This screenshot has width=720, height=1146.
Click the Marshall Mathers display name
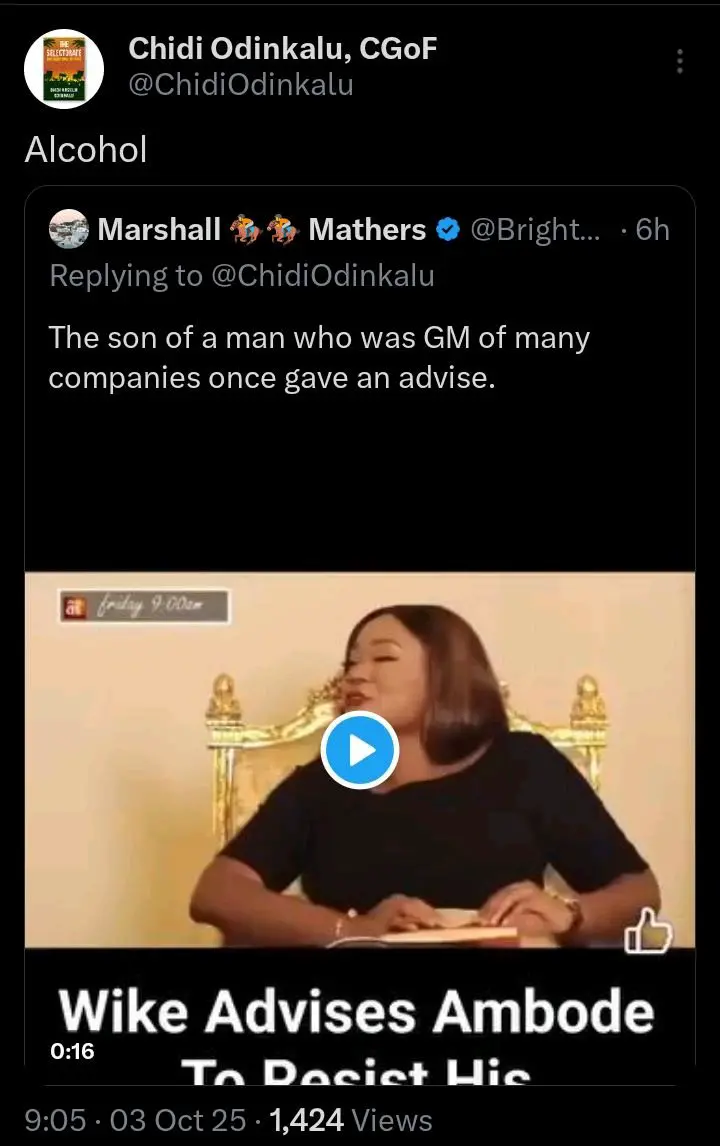160,230
